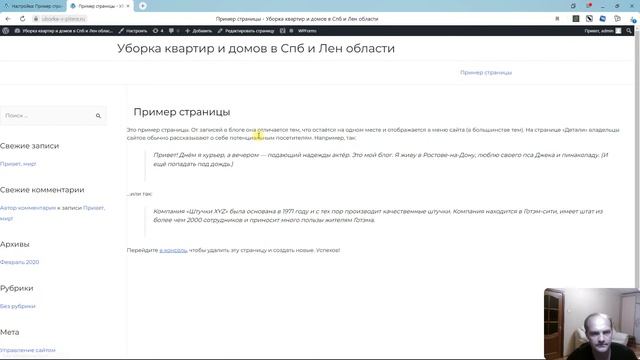The image size is (640, 360).
Task: Open 'Пример страницы' navigation menu link
Action: [x=486, y=72]
